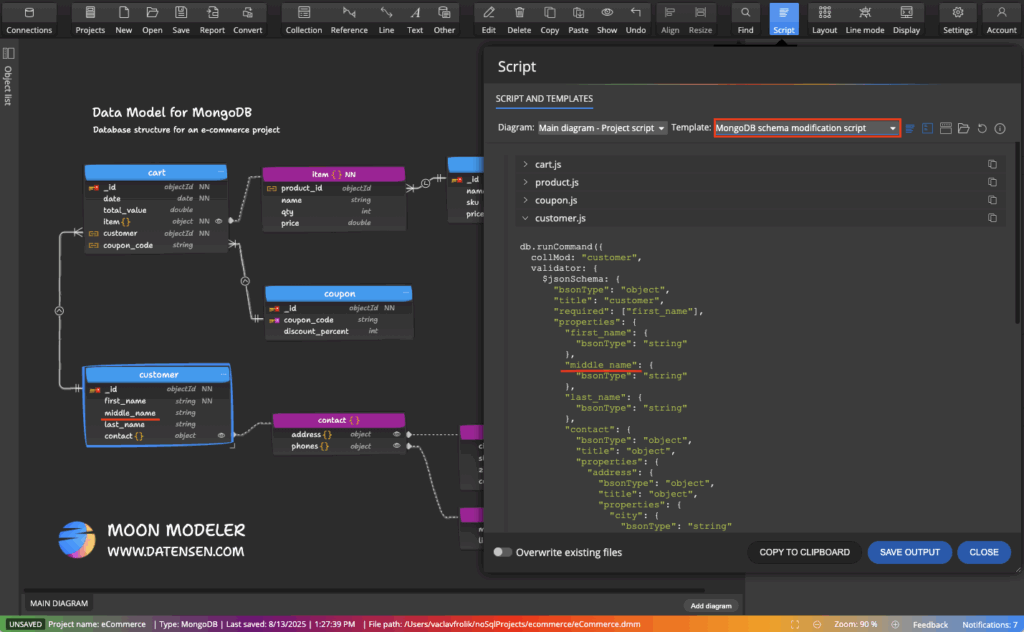Open Feedback from status bar

point(930,625)
